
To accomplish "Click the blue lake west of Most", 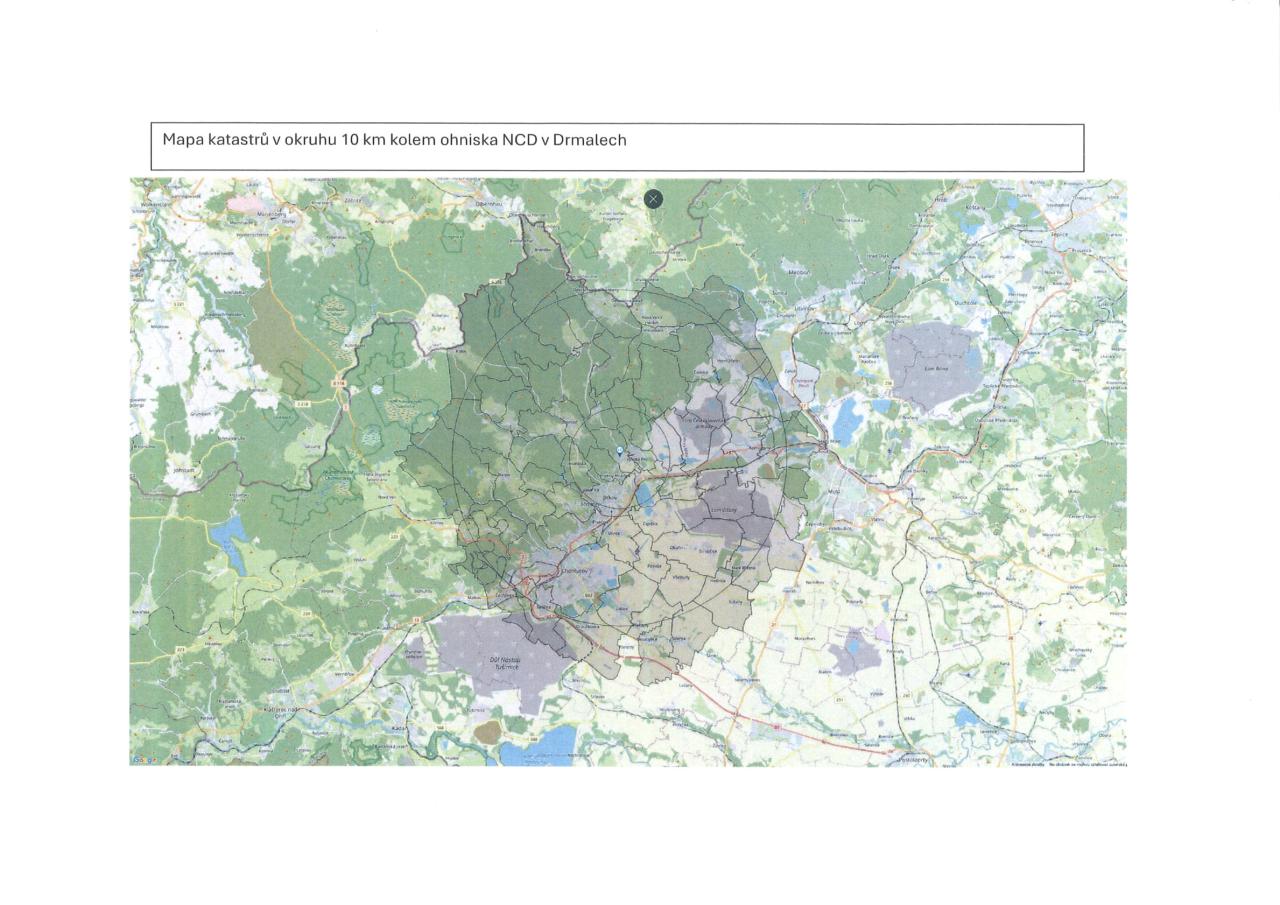I will point(846,421).
